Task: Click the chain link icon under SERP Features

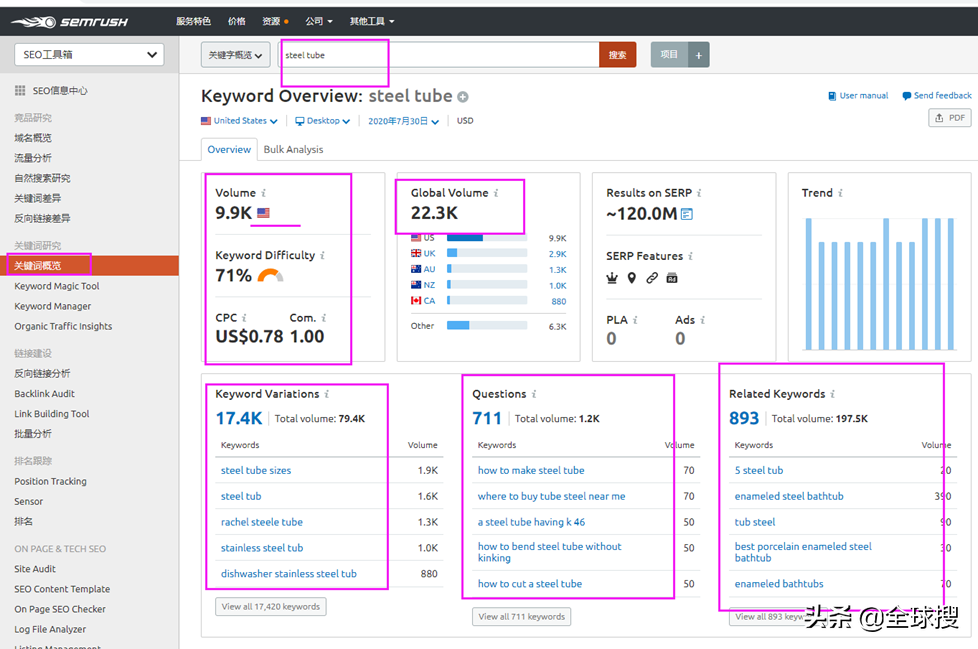Action: click(x=652, y=278)
